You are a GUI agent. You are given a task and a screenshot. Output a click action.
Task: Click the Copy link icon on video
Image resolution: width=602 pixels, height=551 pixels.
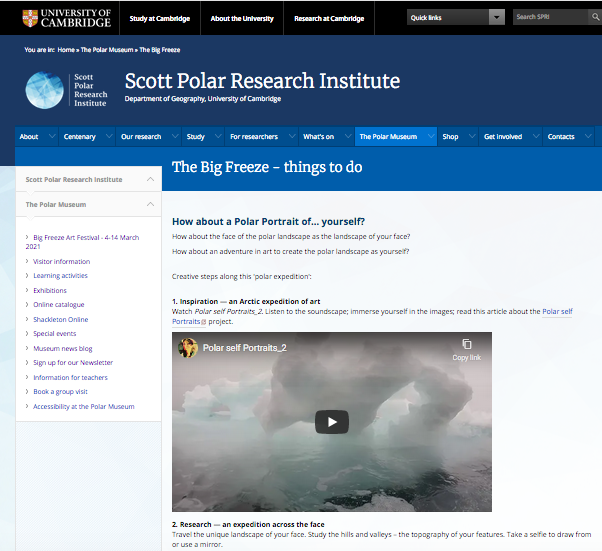click(466, 344)
